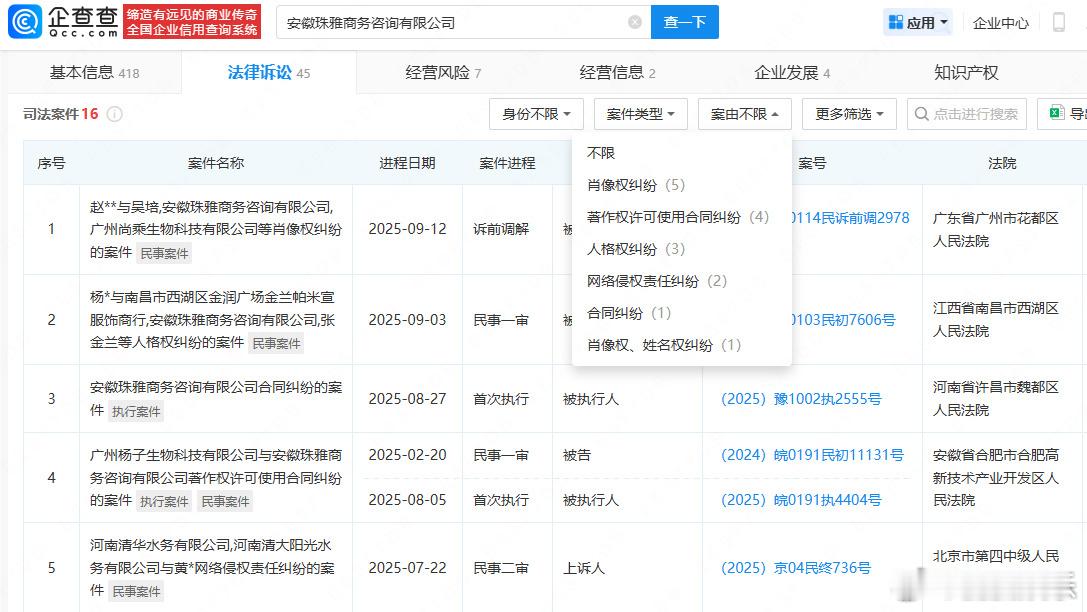Expand the 案件类型 filter dropdown
Screen dimensions: 1087x612
pyautogui.click(x=641, y=114)
